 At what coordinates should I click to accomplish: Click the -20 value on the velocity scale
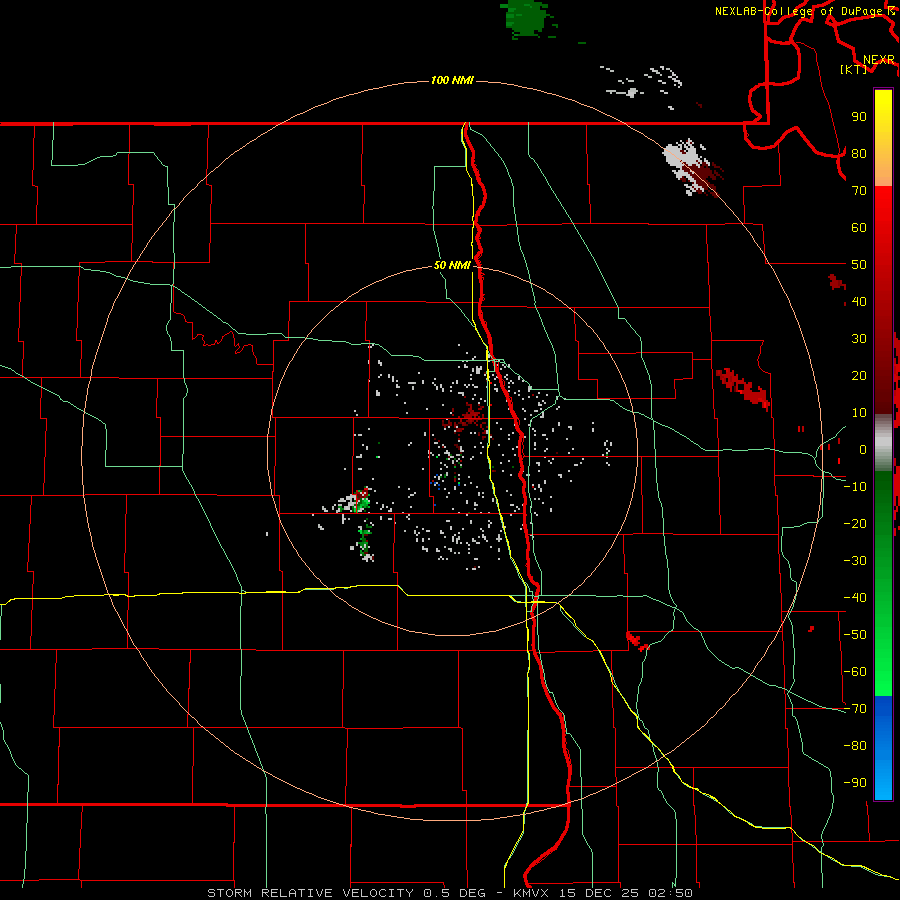(855, 524)
